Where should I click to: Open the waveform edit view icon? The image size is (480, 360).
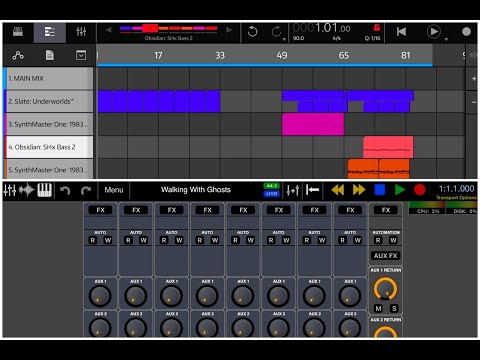pyautogui.click(x=27, y=190)
